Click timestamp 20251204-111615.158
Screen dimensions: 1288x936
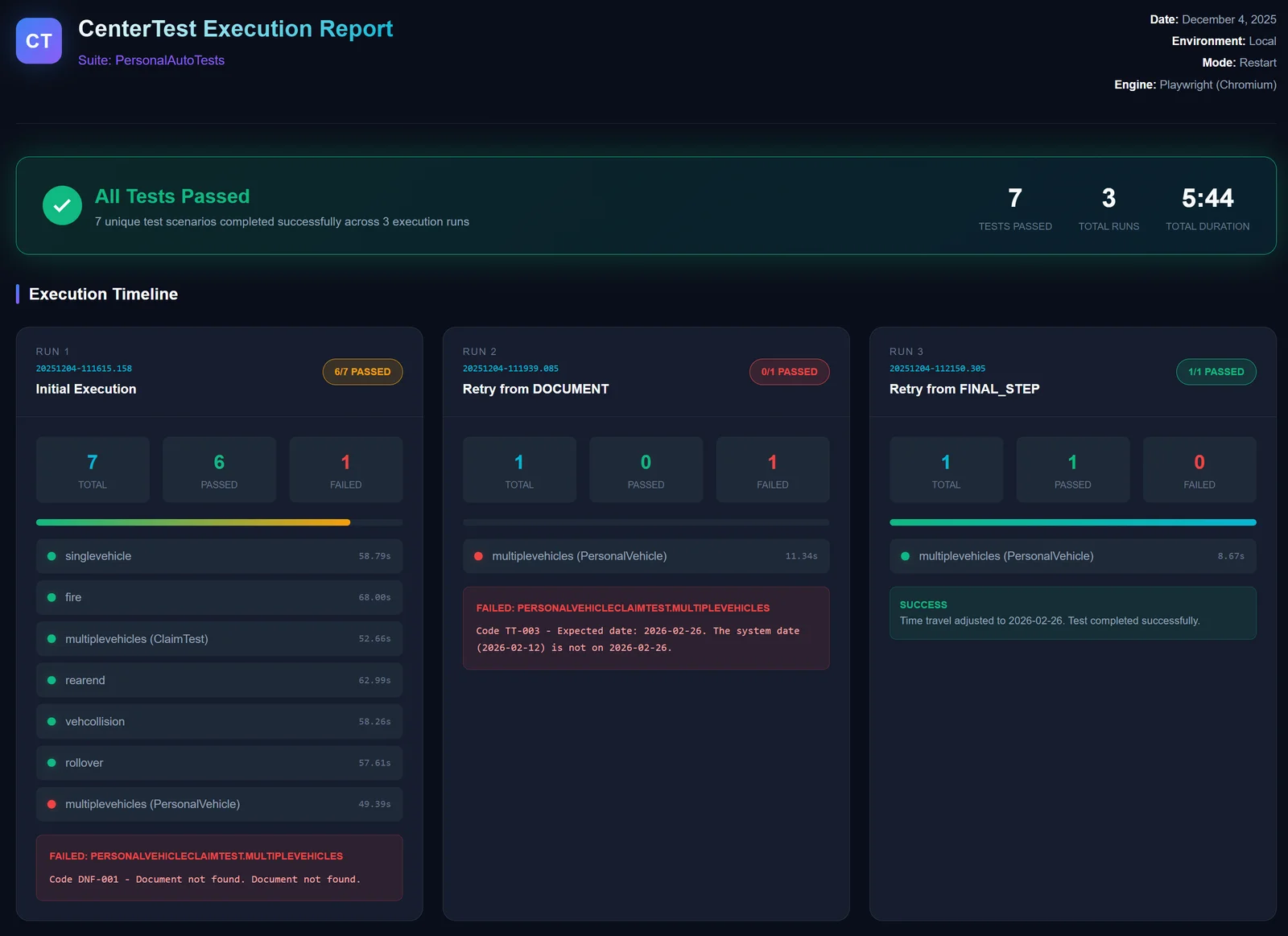coord(84,369)
